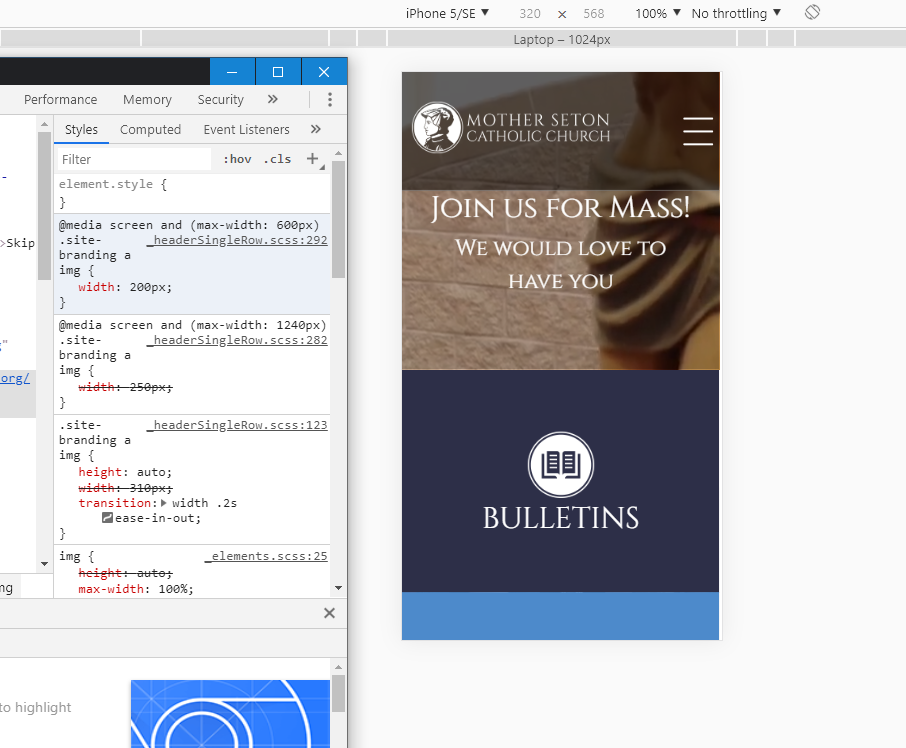Image resolution: width=906 pixels, height=748 pixels.
Task: Open the ease-in-out bezier curve editor
Action: 108,518
